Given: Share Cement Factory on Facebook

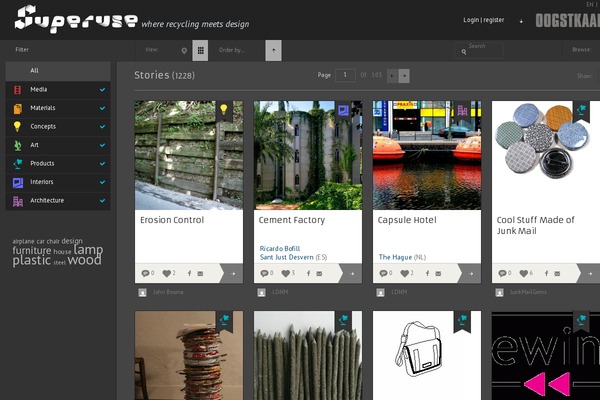Looking at the screenshot, I should tap(308, 273).
